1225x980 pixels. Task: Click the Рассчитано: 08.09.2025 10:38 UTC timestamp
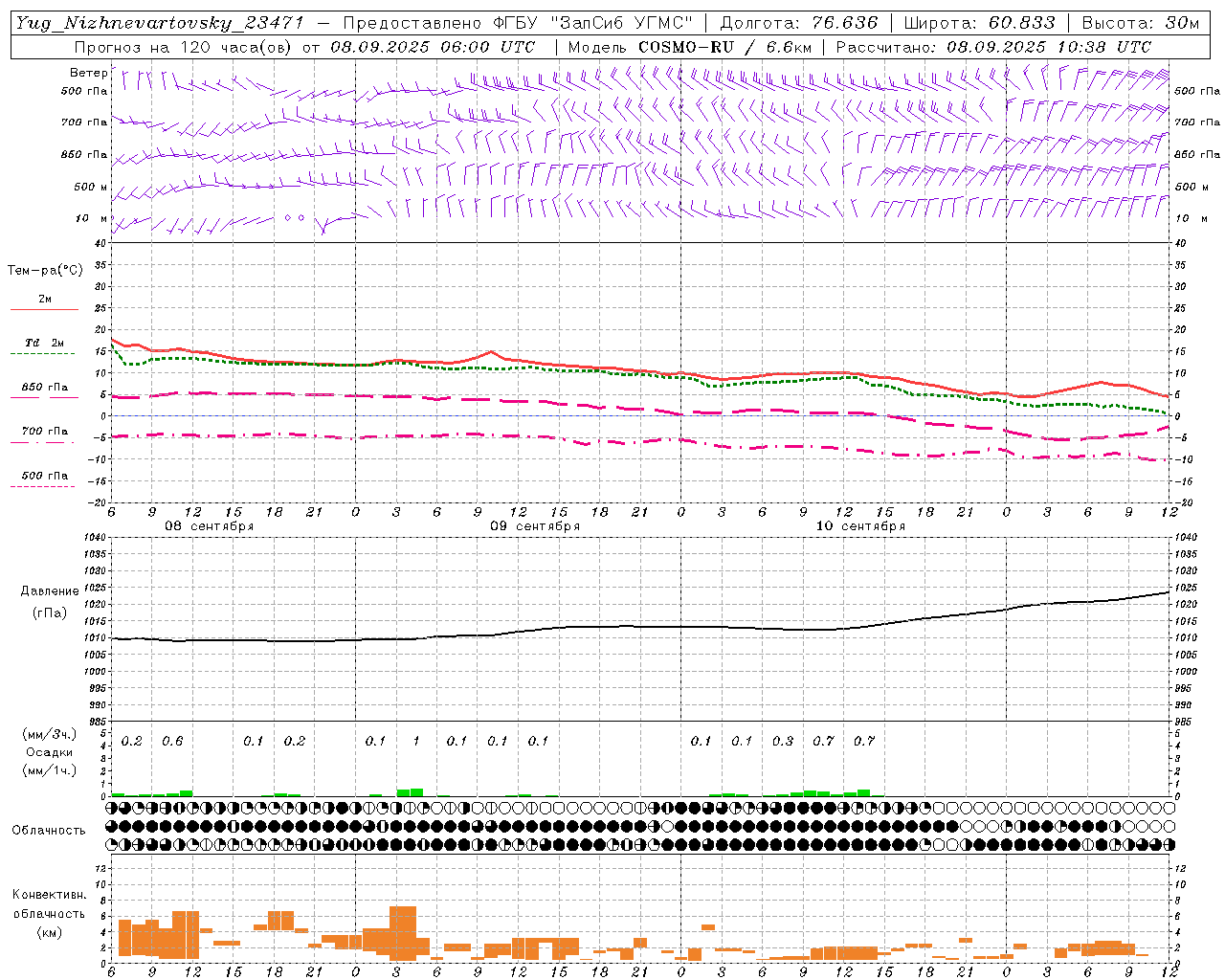tap(993, 47)
